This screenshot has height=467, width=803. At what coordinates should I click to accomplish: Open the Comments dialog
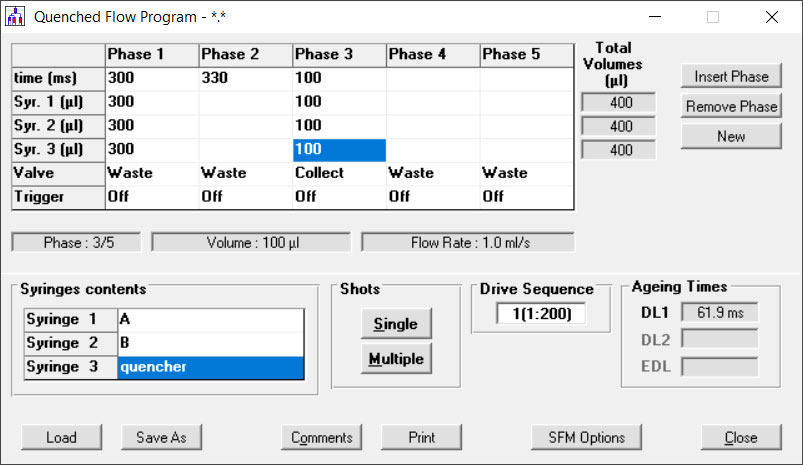322,437
